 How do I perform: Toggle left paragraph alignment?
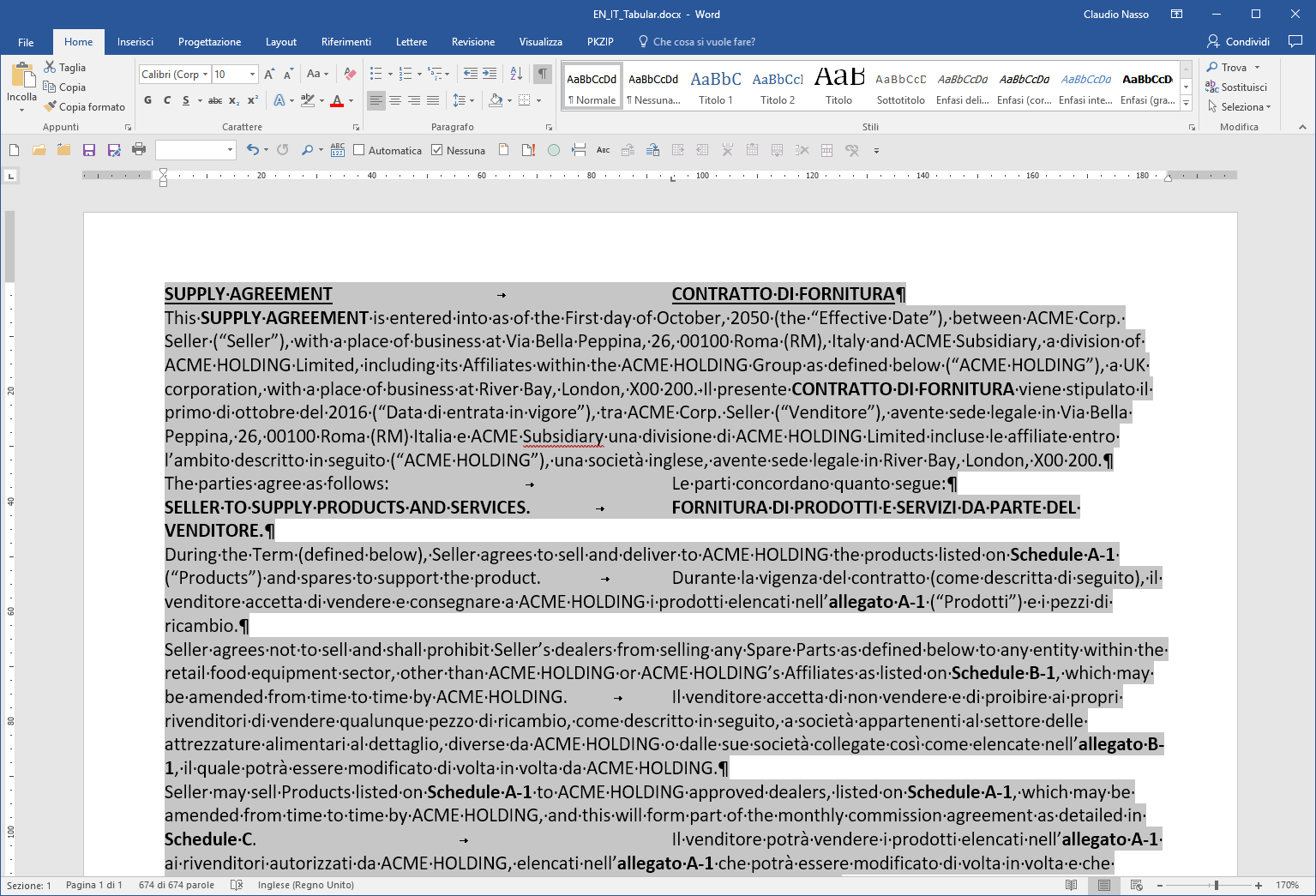pyautogui.click(x=376, y=100)
